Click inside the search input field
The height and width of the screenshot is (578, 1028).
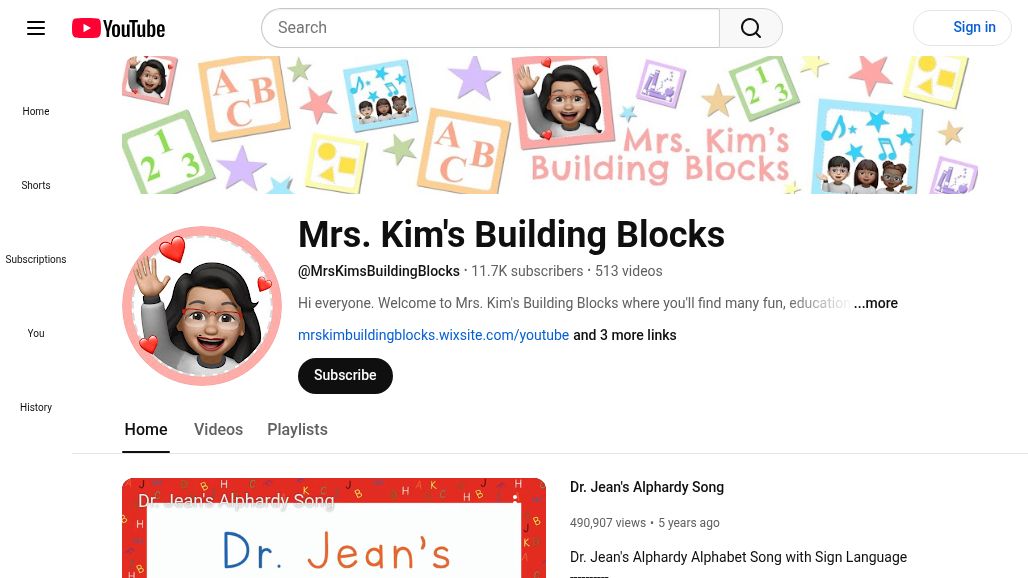(x=490, y=27)
